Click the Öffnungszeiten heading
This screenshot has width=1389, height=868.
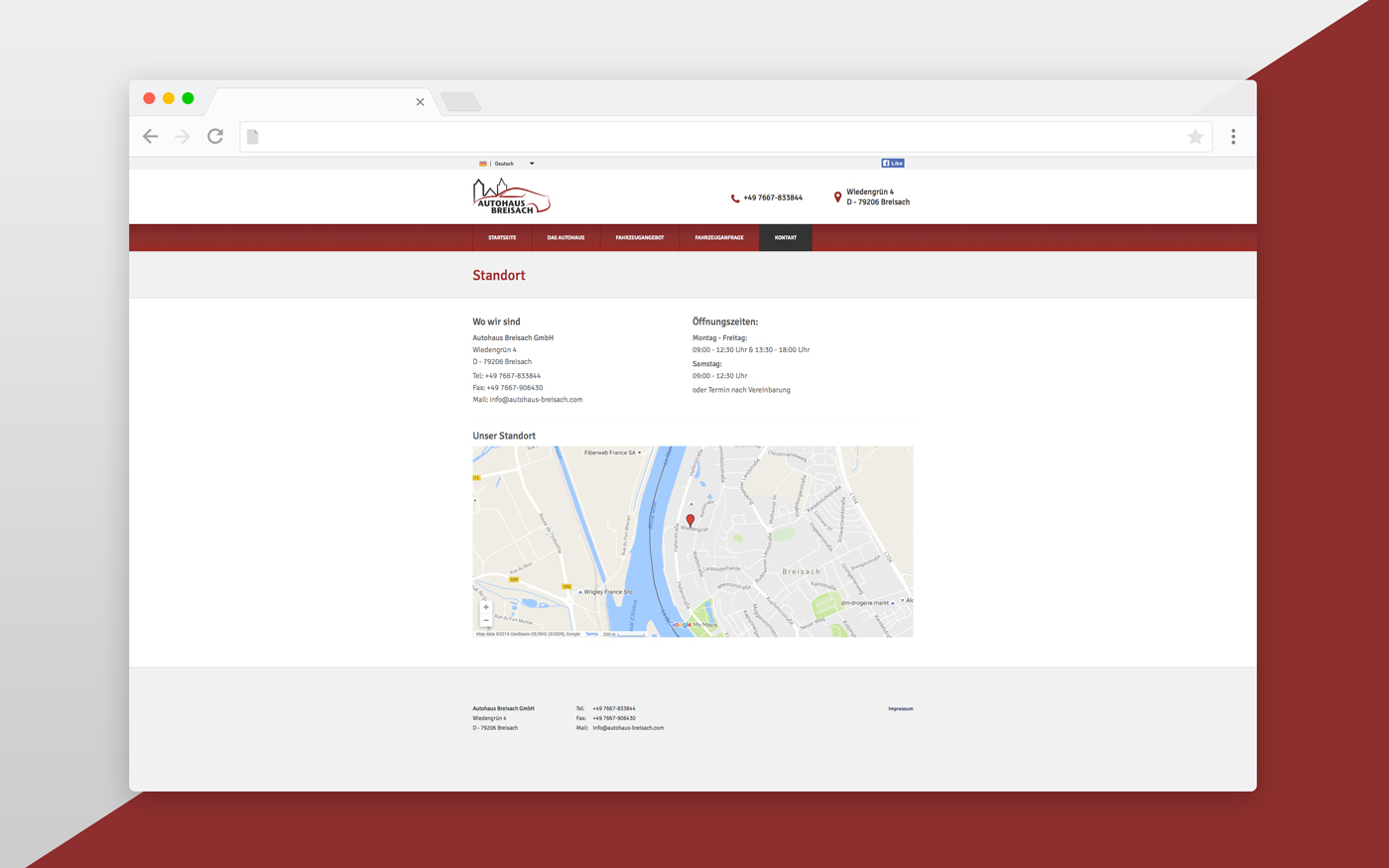pyautogui.click(x=725, y=322)
